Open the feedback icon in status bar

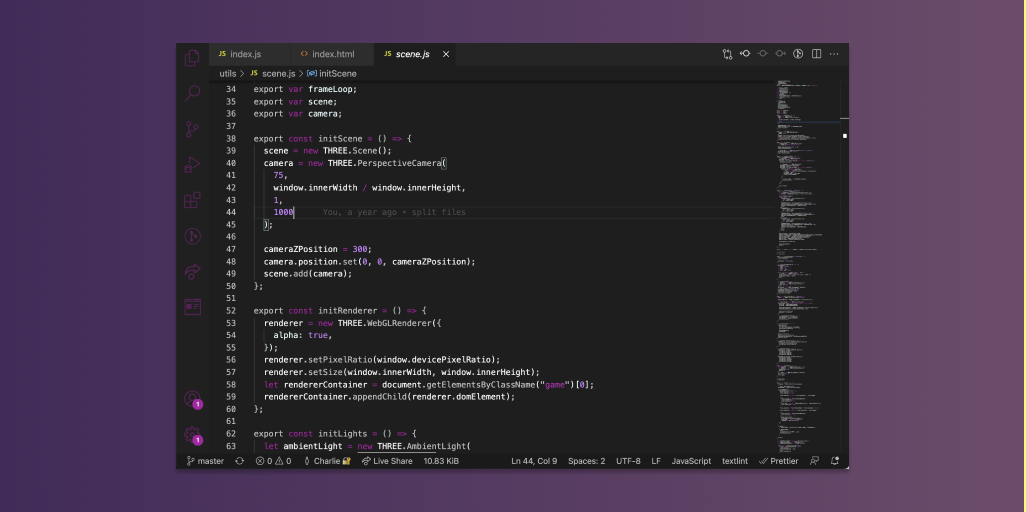pos(814,461)
